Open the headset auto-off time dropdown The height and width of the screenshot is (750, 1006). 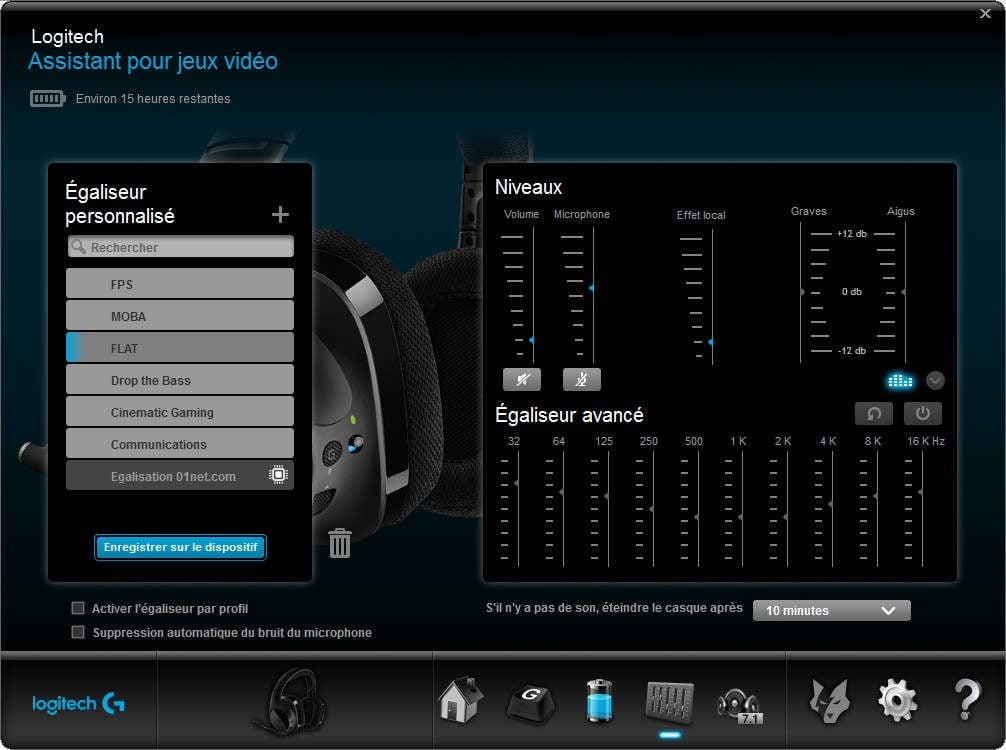831,610
